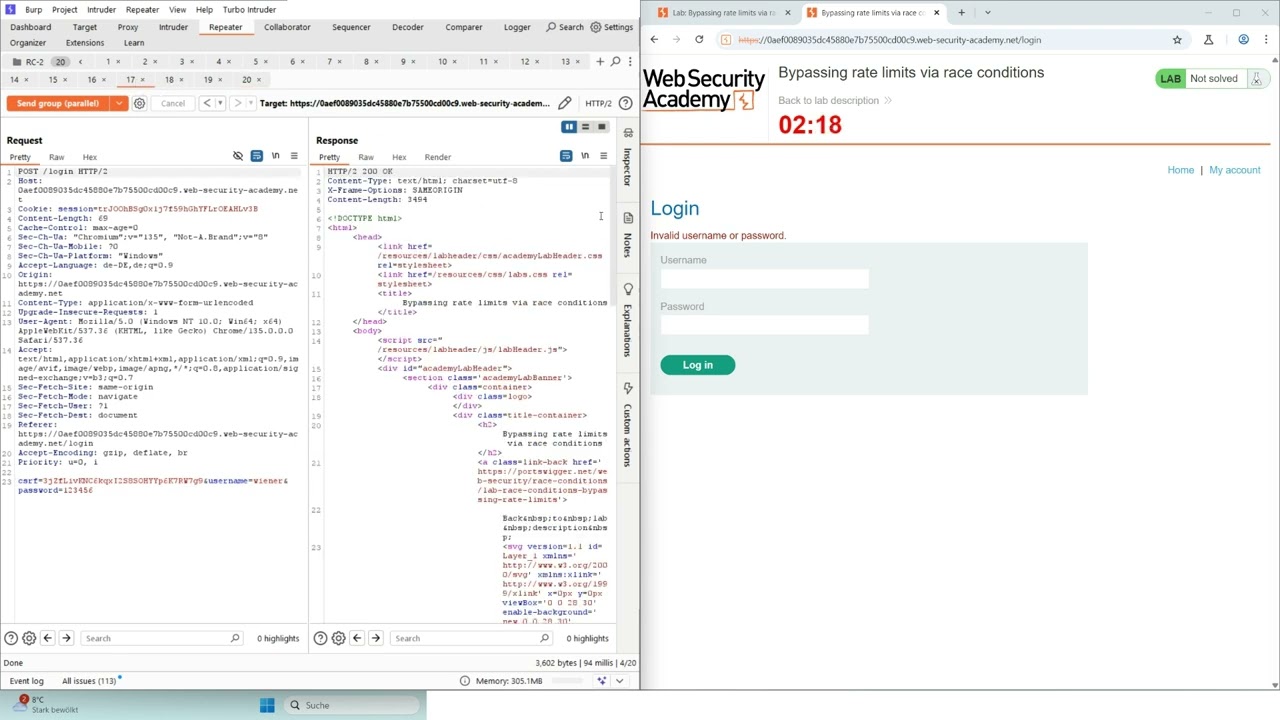The height and width of the screenshot is (720, 1280).
Task: Switch to combined tabbed layout view
Action: pyautogui.click(x=601, y=127)
